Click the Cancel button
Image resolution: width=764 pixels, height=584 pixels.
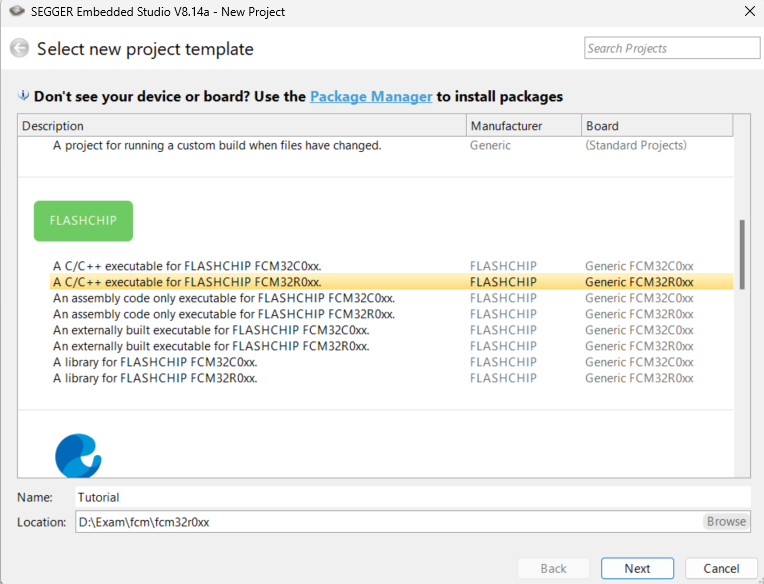pyautogui.click(x=721, y=568)
